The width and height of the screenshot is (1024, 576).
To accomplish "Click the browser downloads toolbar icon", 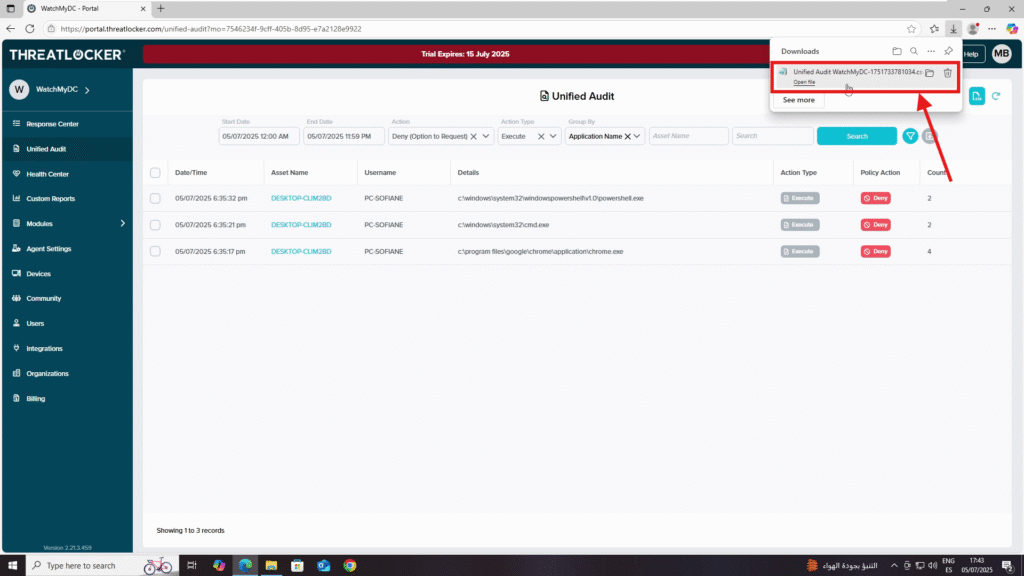I will coord(953,29).
